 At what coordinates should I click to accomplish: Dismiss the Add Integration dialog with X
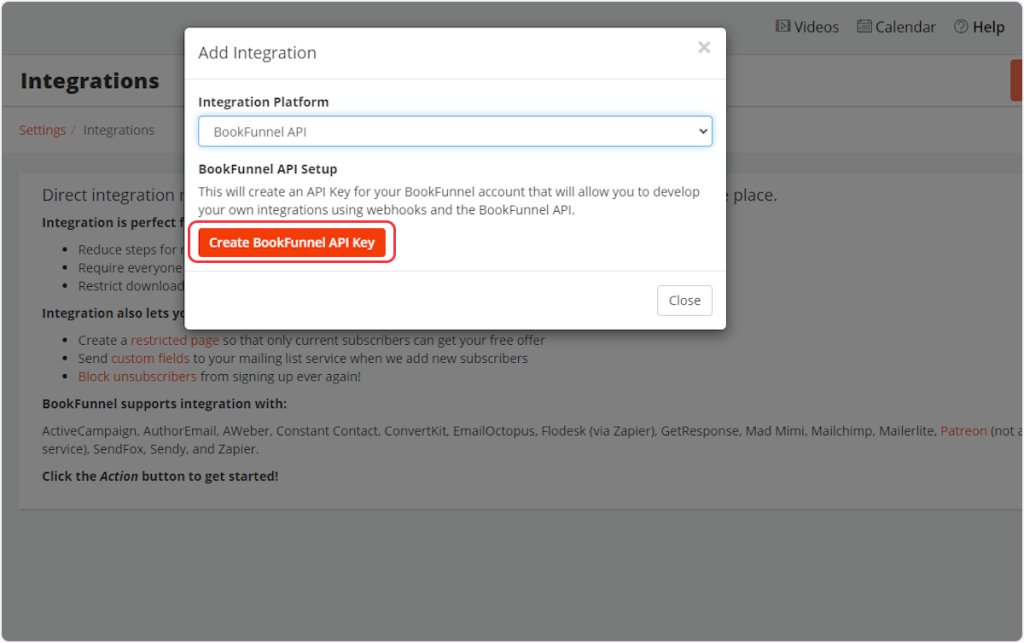(704, 48)
